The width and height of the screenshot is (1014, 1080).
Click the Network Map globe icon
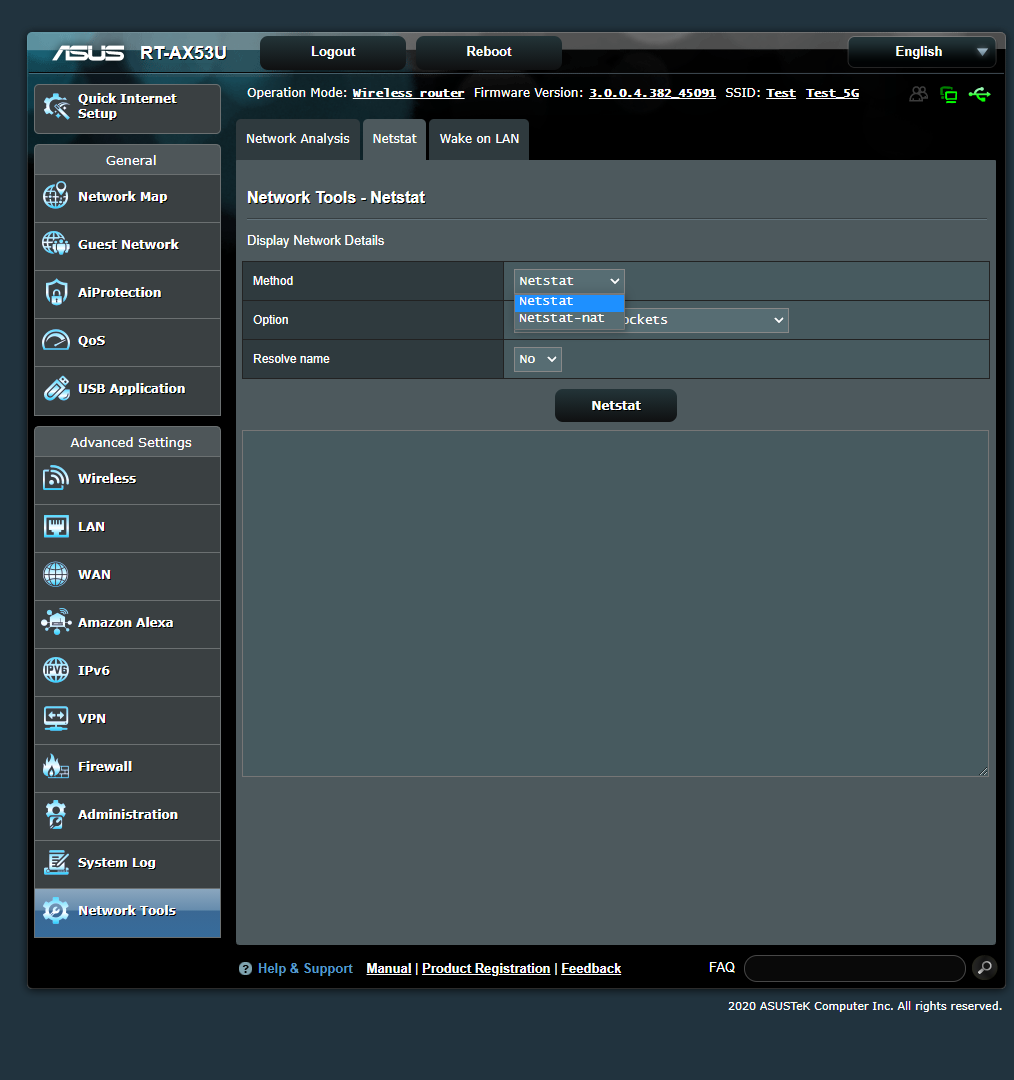[56, 196]
